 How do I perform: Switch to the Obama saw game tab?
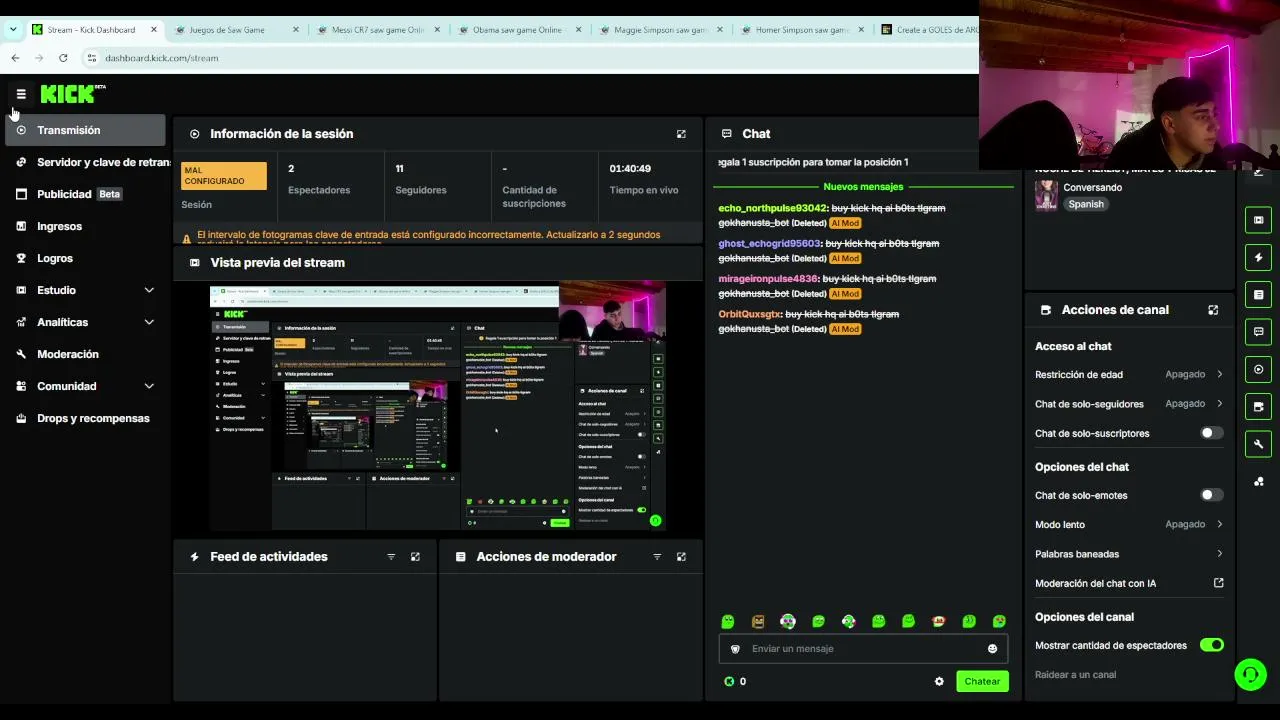click(x=520, y=30)
